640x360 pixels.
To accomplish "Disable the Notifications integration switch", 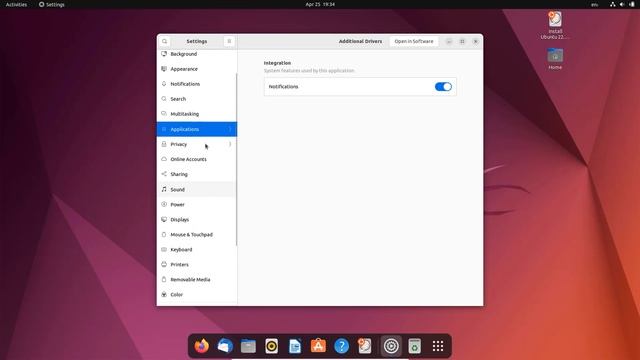I will 443,87.
